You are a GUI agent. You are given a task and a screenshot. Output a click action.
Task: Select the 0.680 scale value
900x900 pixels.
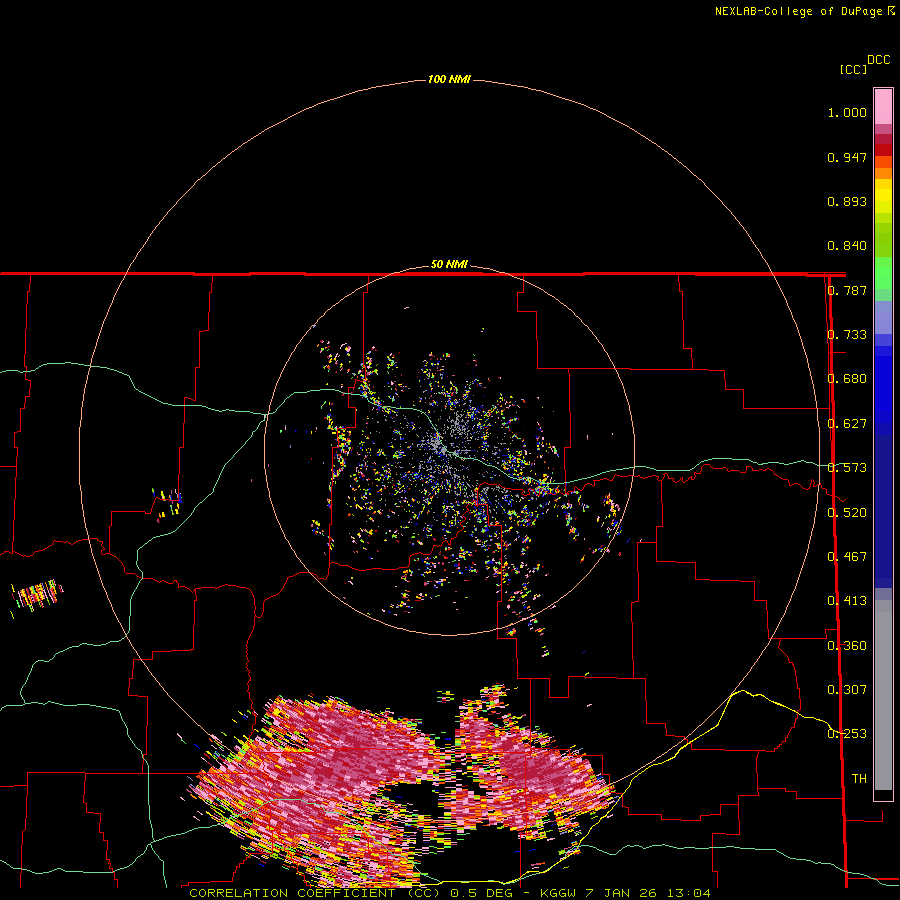847,379
